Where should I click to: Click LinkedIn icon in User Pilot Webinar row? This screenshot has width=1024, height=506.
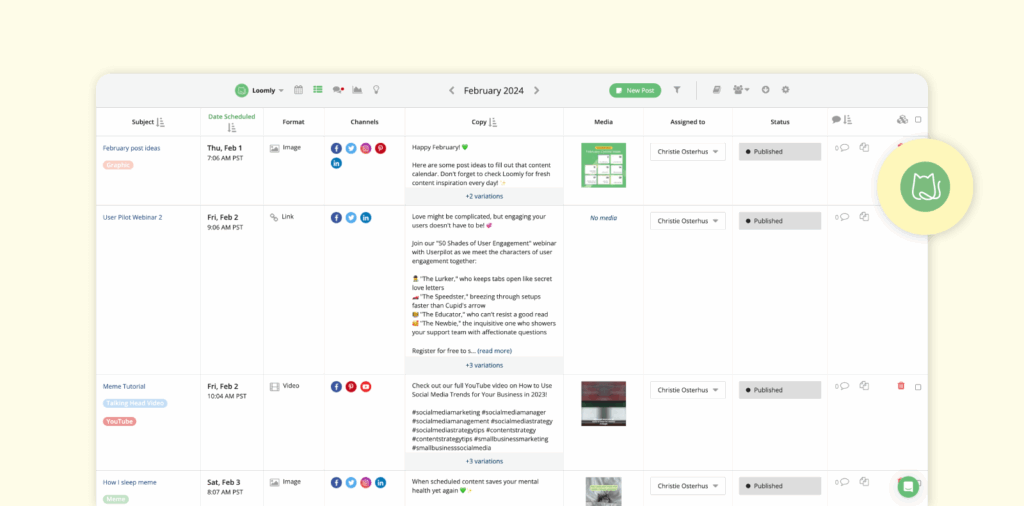pyautogui.click(x=366, y=217)
